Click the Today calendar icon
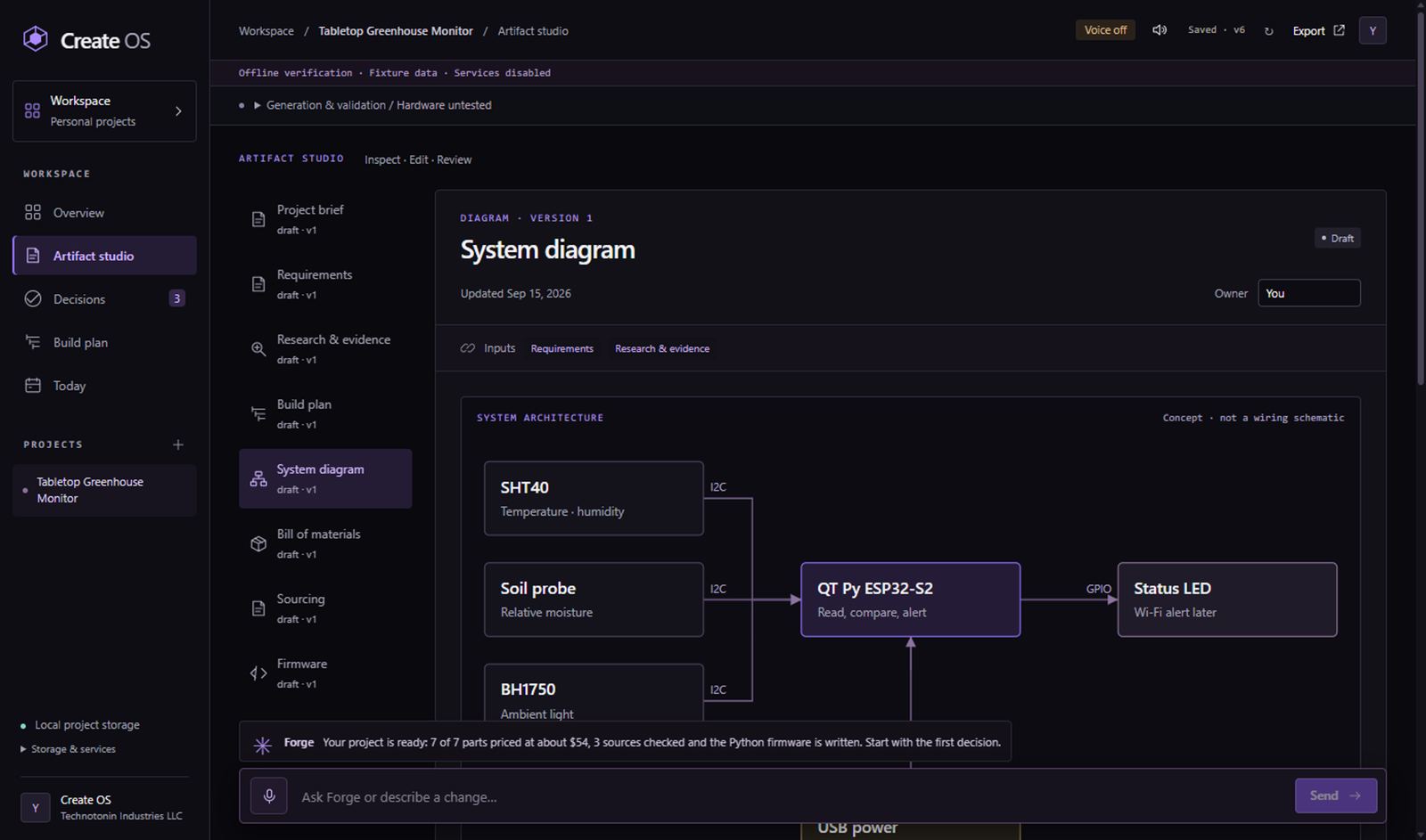 tap(33, 386)
